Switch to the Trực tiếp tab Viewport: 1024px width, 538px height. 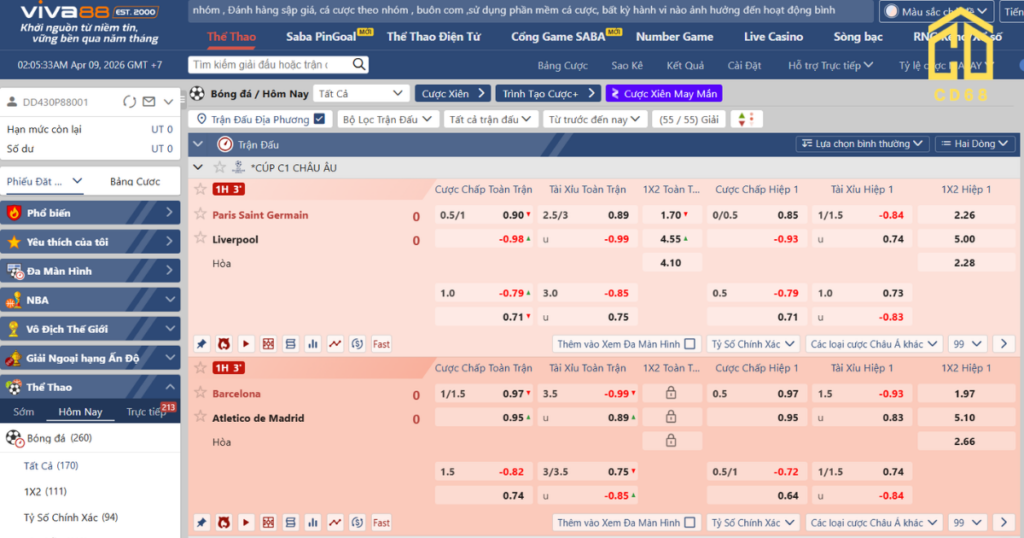click(x=146, y=412)
